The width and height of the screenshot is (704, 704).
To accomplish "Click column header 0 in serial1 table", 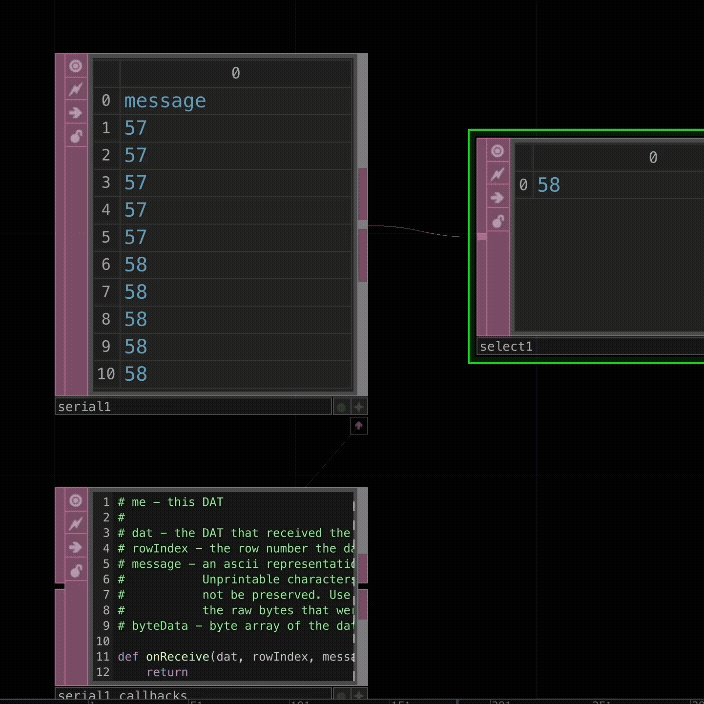I will coord(236,73).
